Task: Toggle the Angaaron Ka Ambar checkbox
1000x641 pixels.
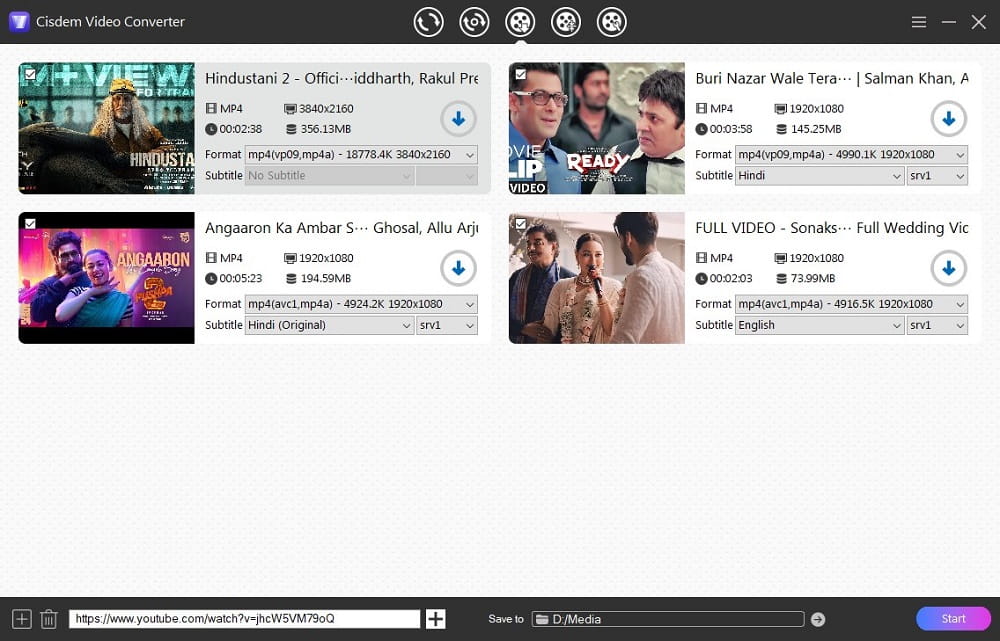Action: pyautogui.click(x=30, y=223)
